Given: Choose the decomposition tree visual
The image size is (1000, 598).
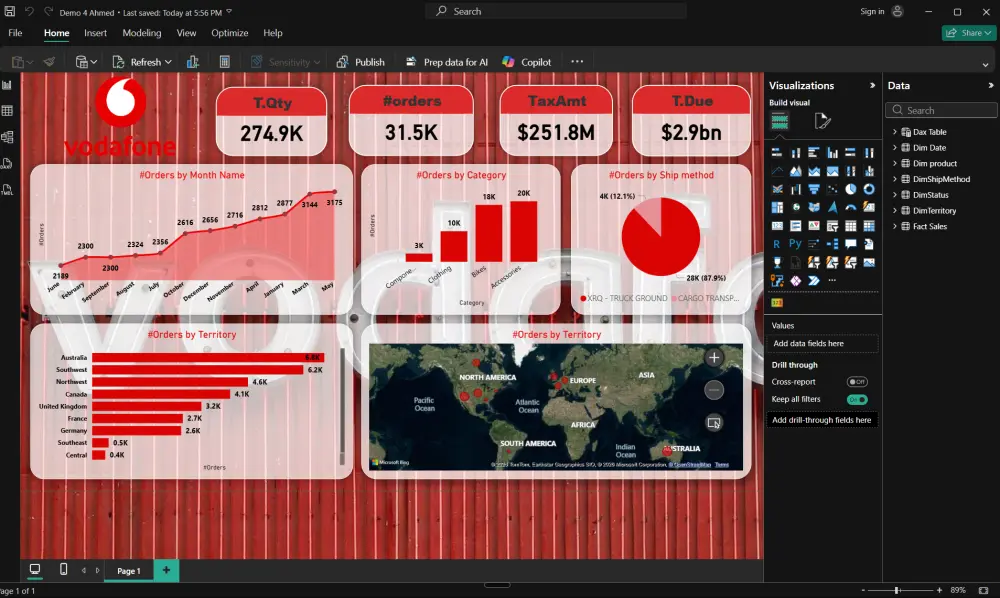Looking at the screenshot, I should (x=832, y=244).
